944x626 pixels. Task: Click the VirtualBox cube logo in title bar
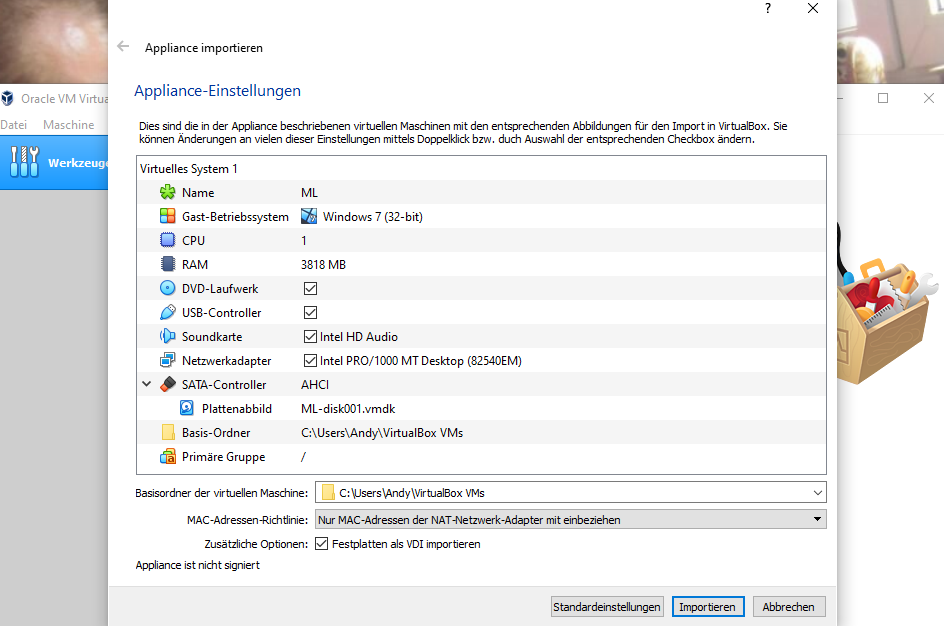tap(7, 98)
